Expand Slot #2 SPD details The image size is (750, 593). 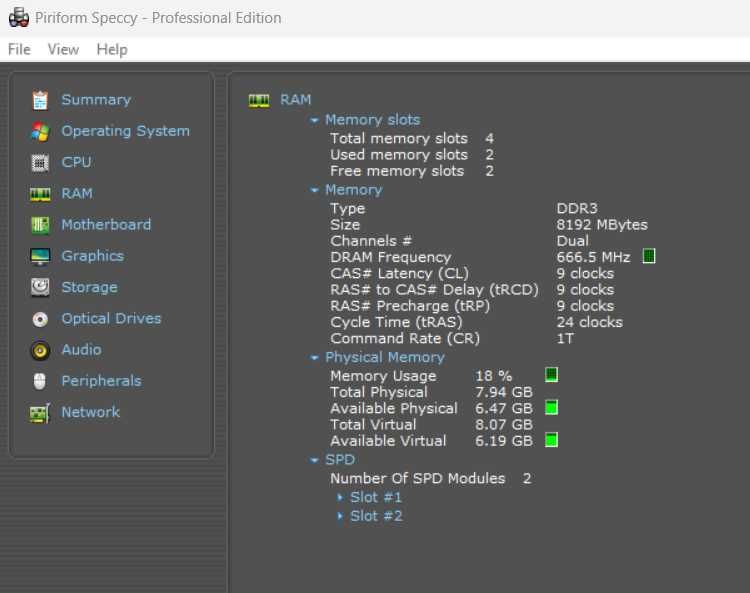340,516
